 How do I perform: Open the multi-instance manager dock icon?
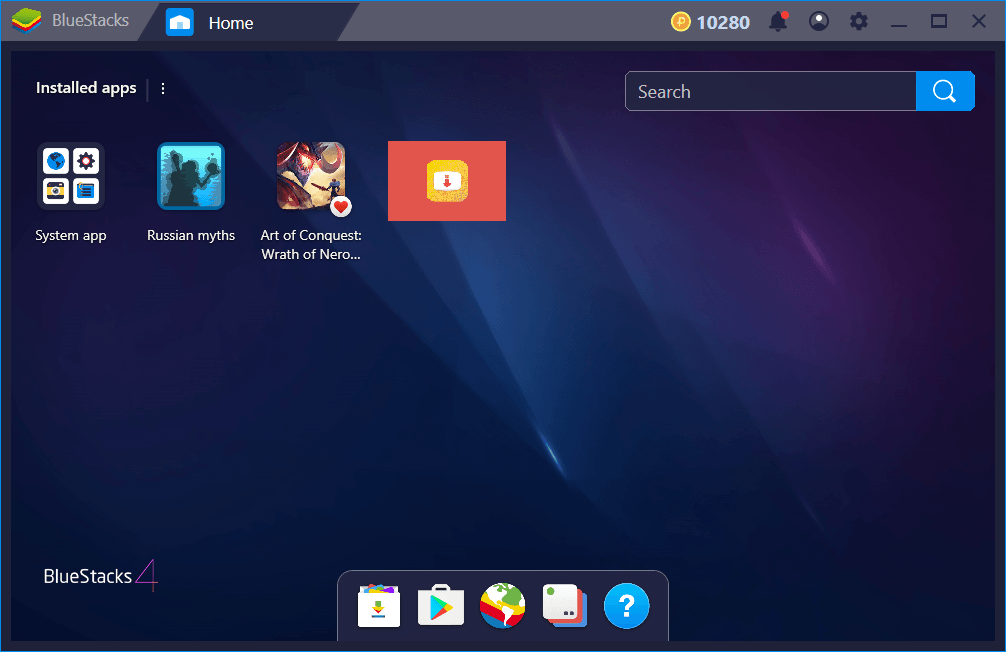(565, 605)
